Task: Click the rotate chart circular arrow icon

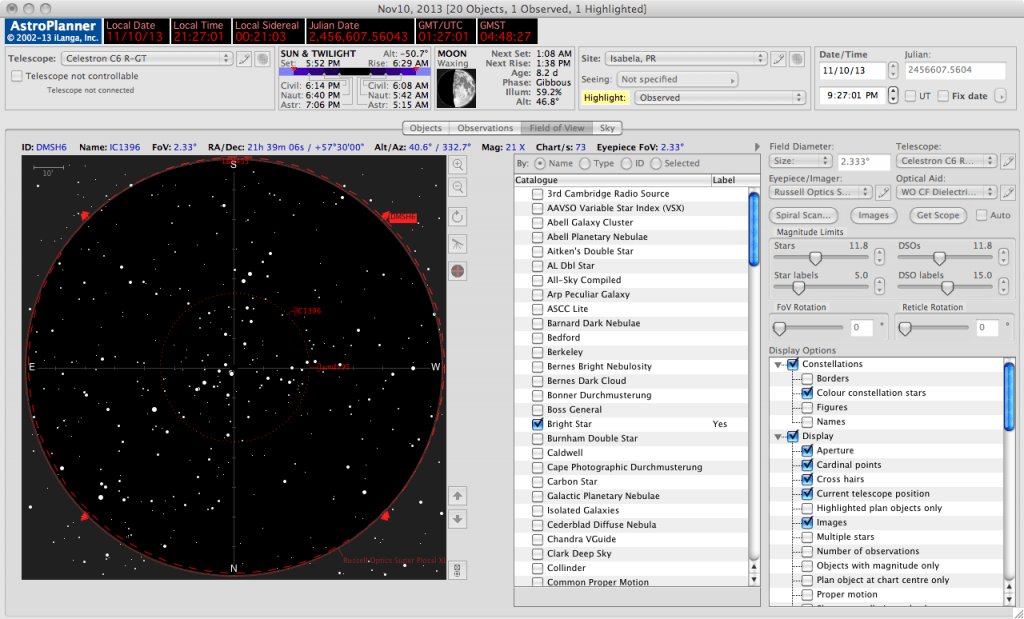Action: [x=458, y=216]
